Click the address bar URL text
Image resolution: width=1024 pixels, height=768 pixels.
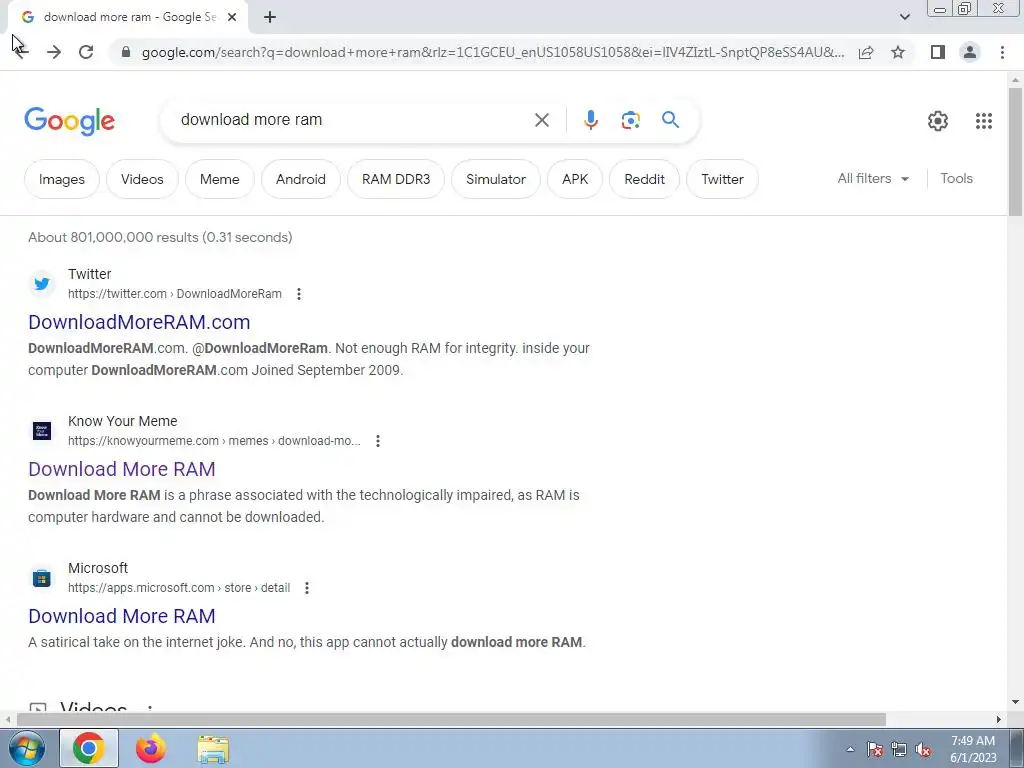point(493,52)
